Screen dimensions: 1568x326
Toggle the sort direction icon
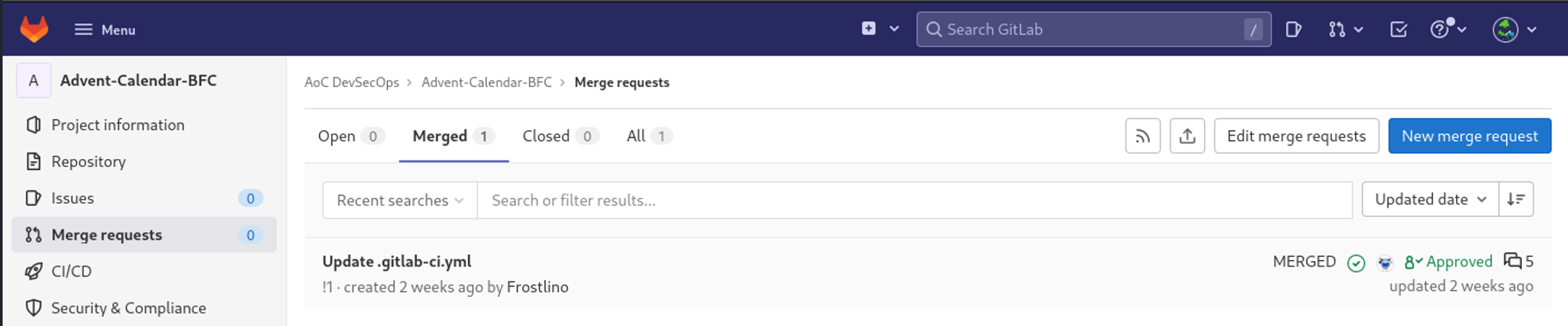(1515, 199)
